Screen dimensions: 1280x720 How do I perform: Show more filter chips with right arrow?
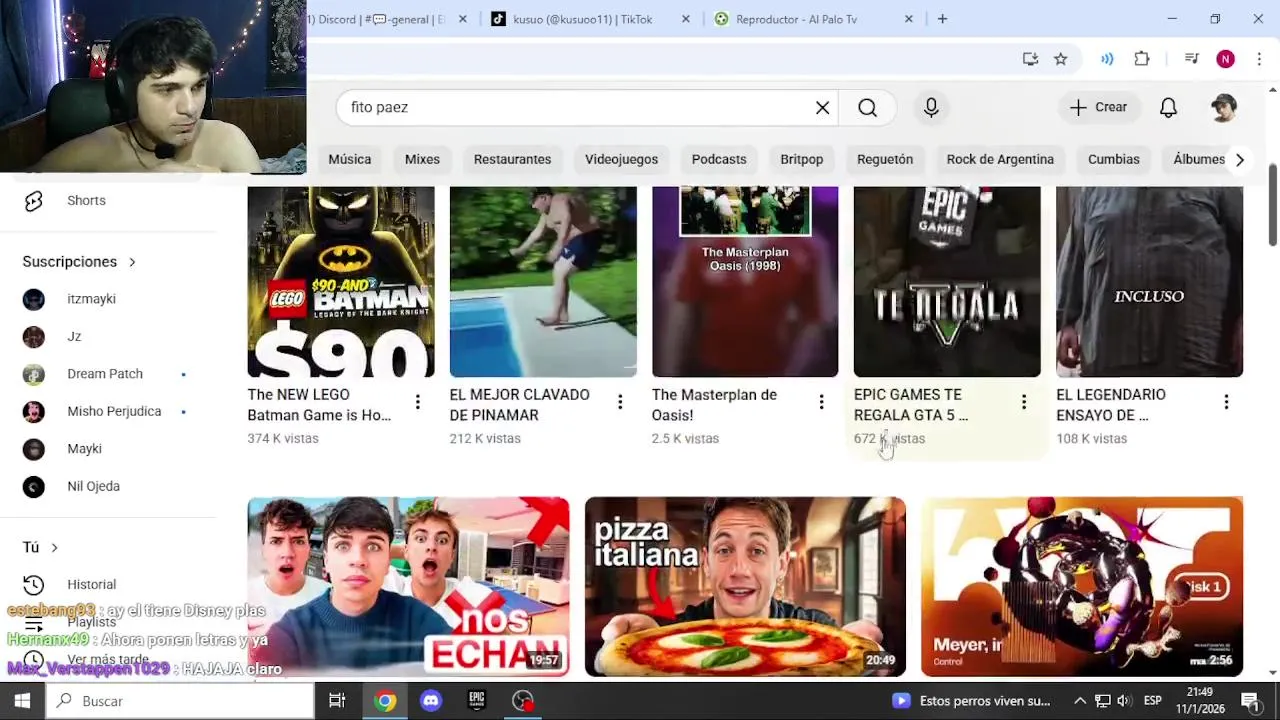1239,160
